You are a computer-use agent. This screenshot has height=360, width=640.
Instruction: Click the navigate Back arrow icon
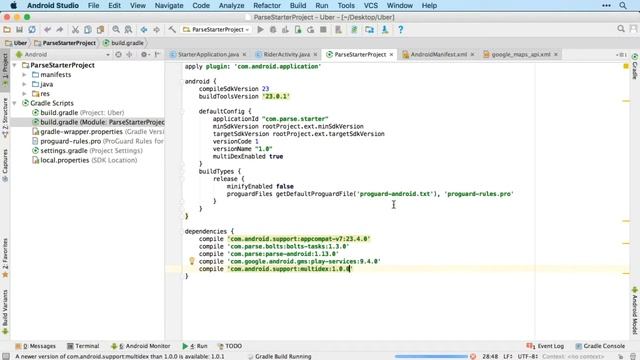click(x=144, y=29)
